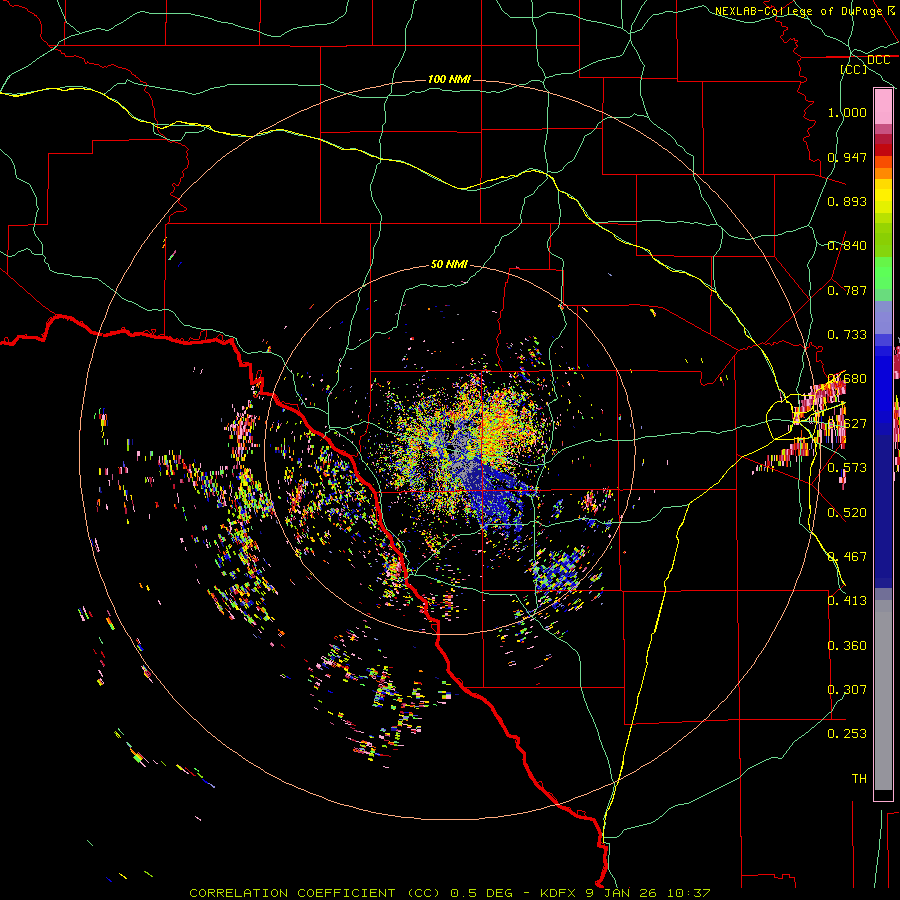This screenshot has width=900, height=900.
Task: Click the DCC label above the legend
Action: [x=878, y=60]
